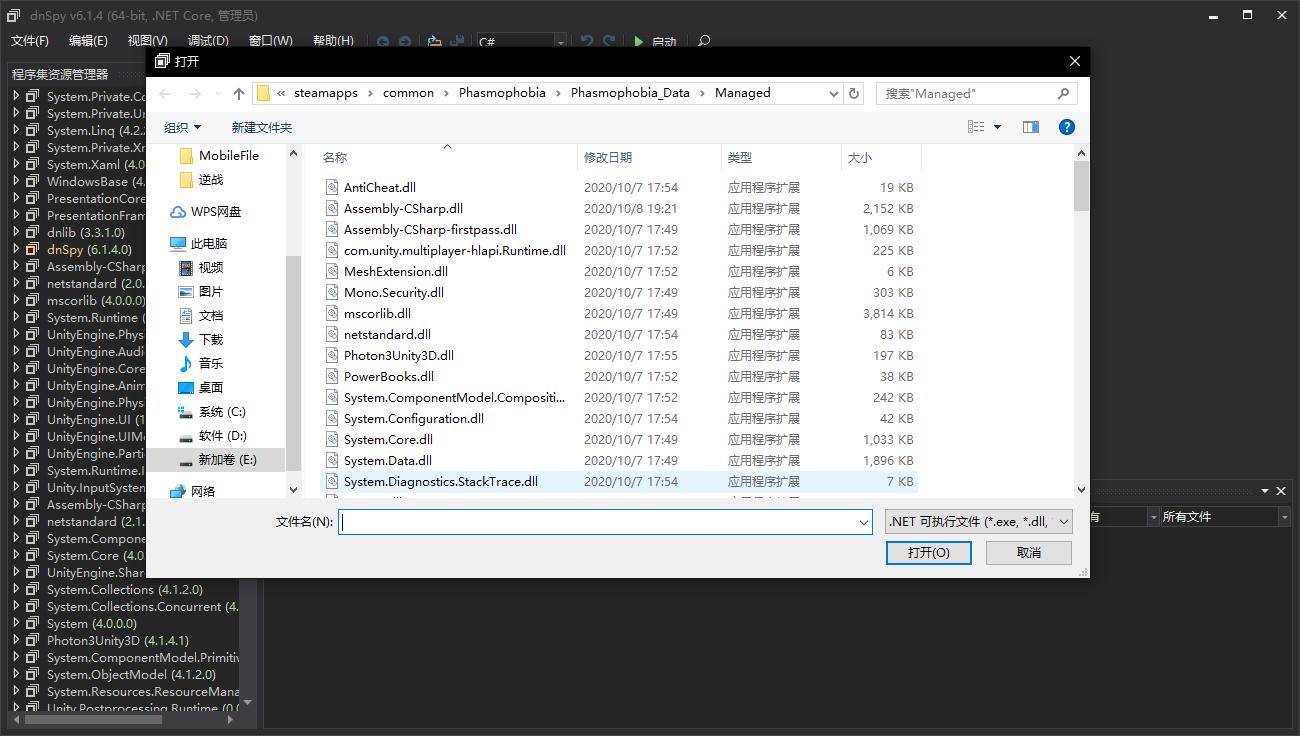Expand dnSpy (6.1.4.0) tree node
The image size is (1300, 736).
point(16,249)
